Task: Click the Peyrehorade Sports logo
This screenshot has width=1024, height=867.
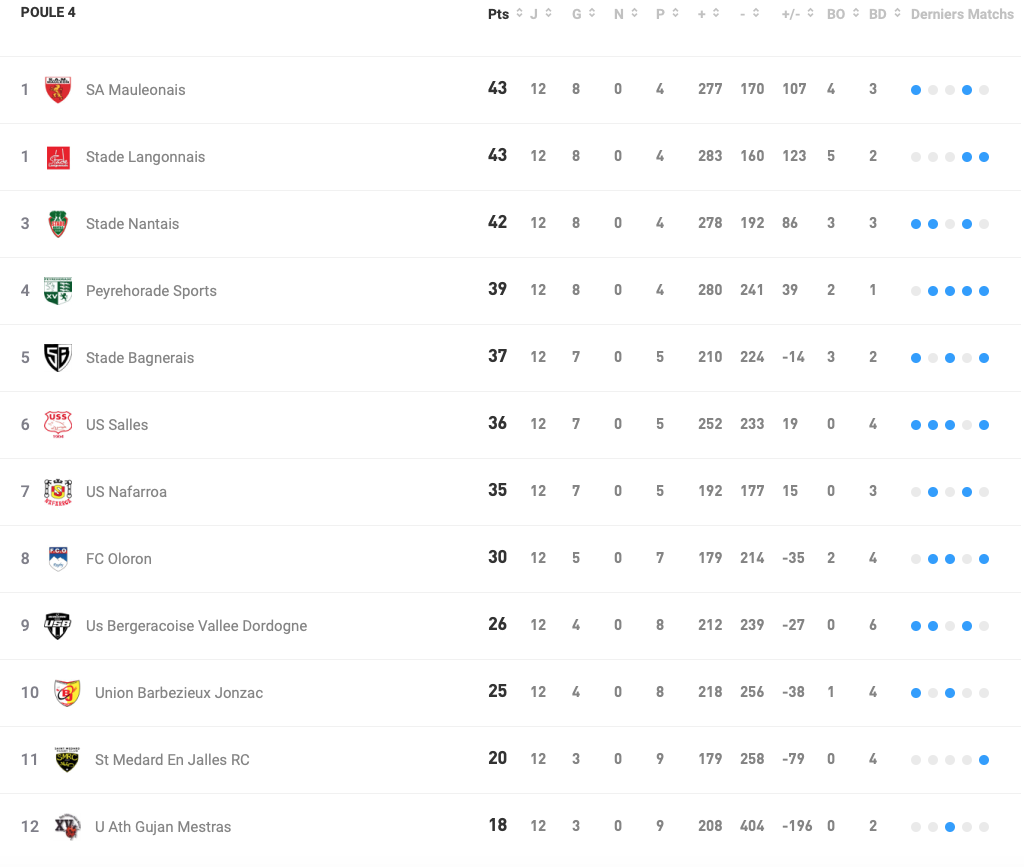Action: 58,290
